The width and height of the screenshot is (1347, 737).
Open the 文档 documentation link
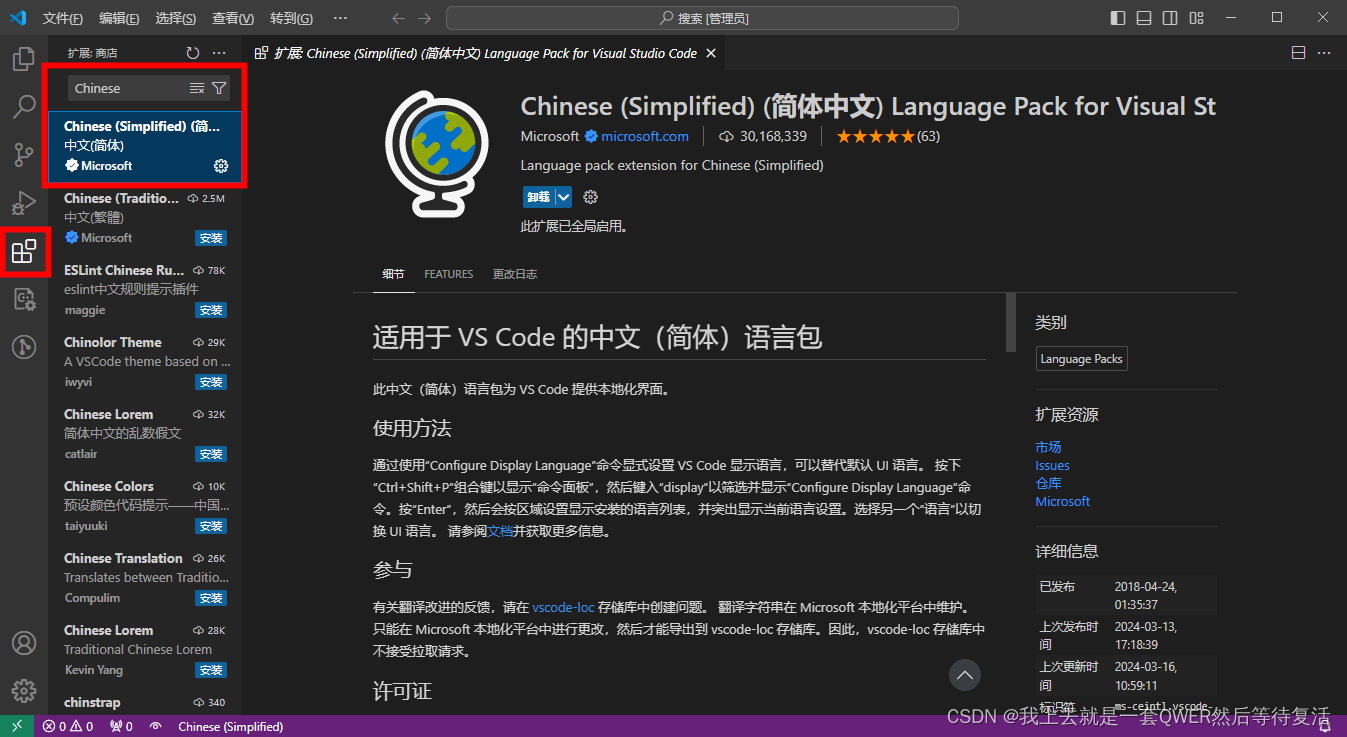(500, 531)
